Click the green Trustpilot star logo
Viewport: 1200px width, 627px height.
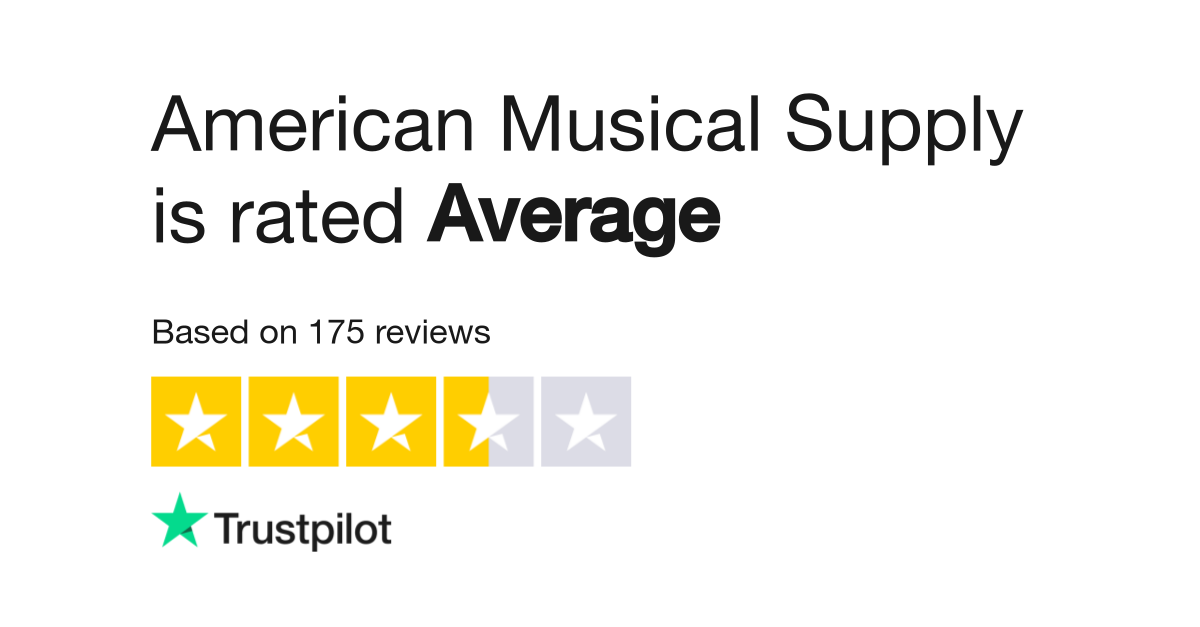click(x=180, y=521)
